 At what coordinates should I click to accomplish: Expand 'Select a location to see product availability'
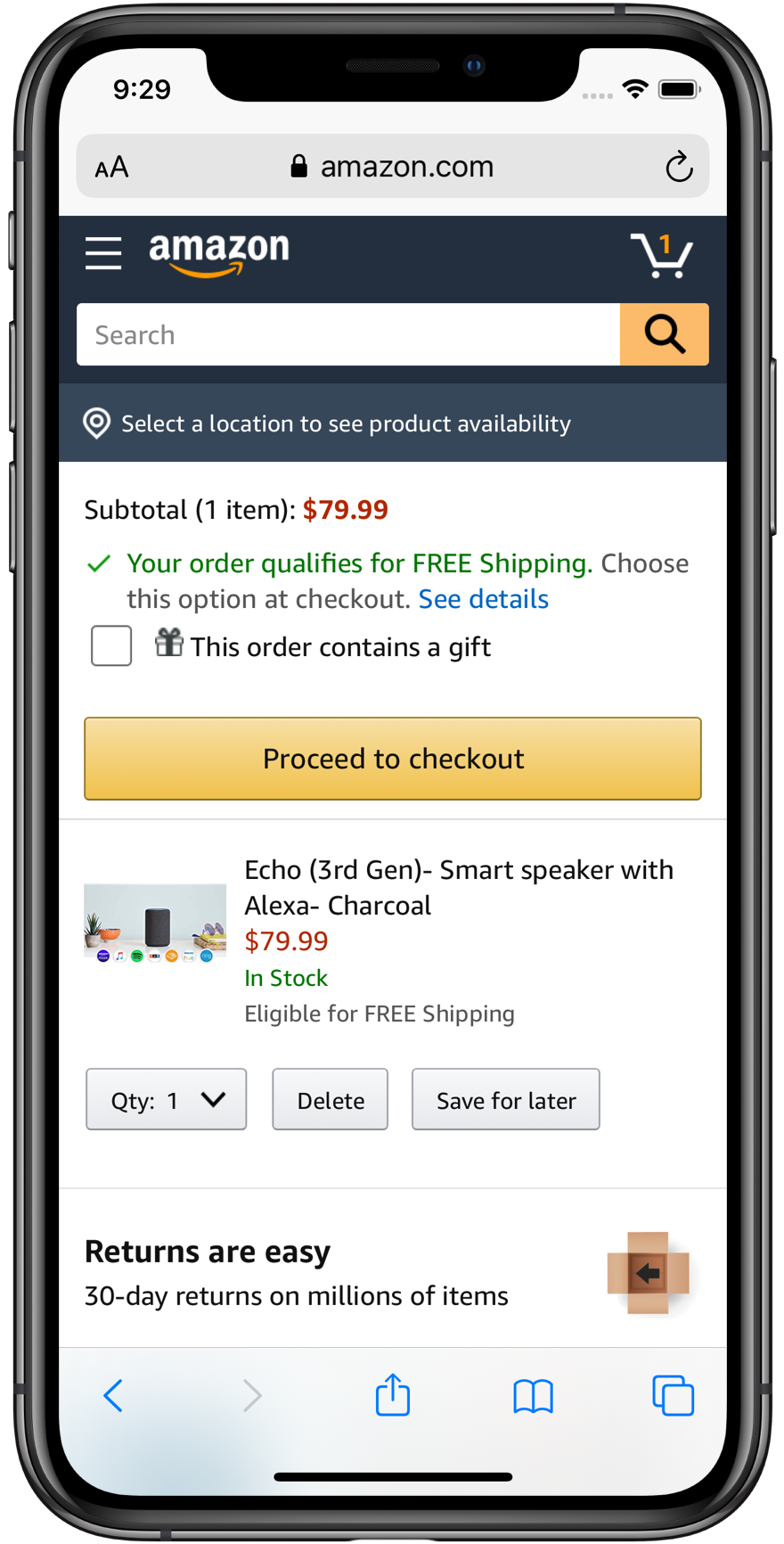346,423
